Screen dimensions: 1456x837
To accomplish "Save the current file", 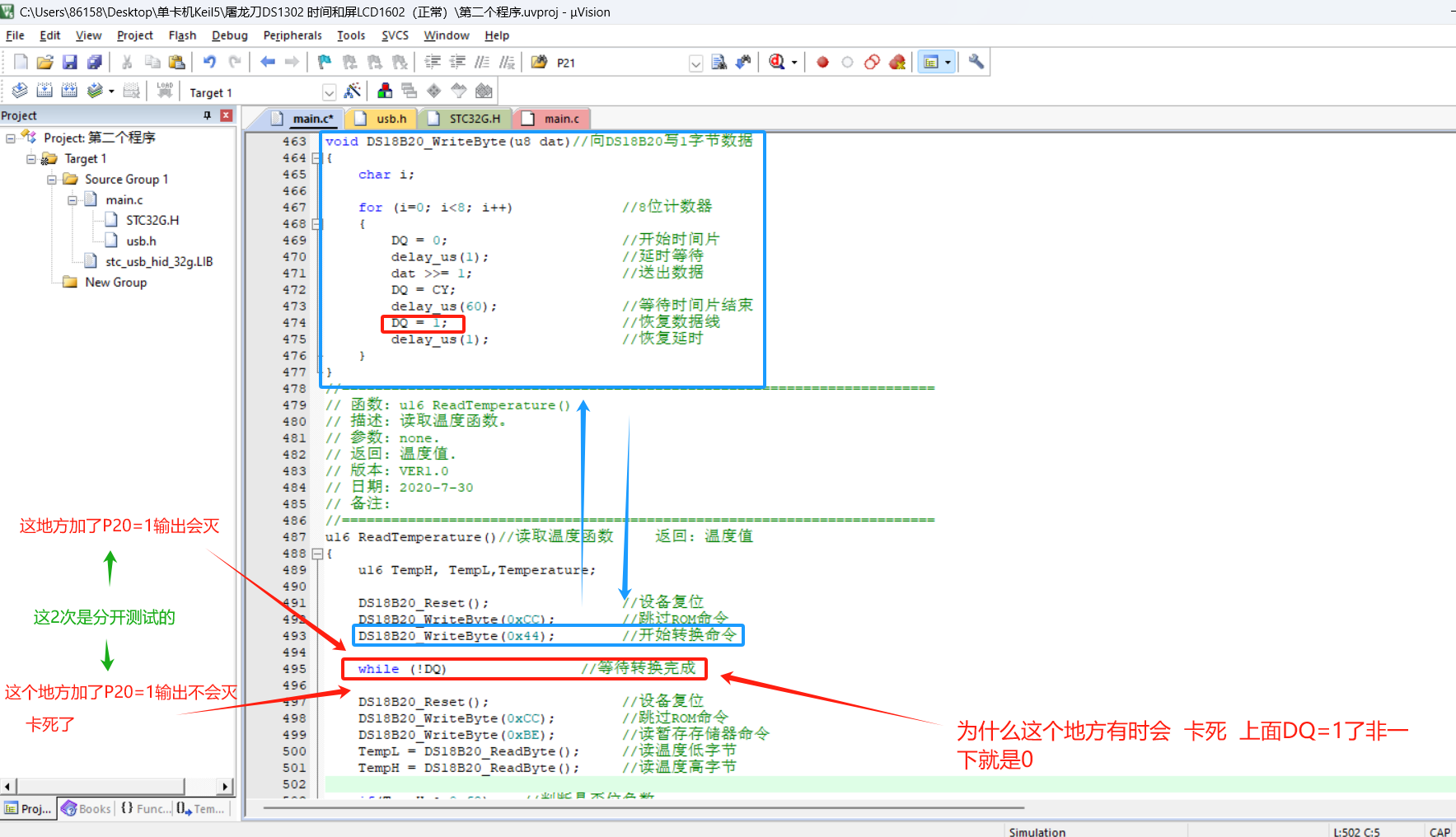I will point(70,62).
